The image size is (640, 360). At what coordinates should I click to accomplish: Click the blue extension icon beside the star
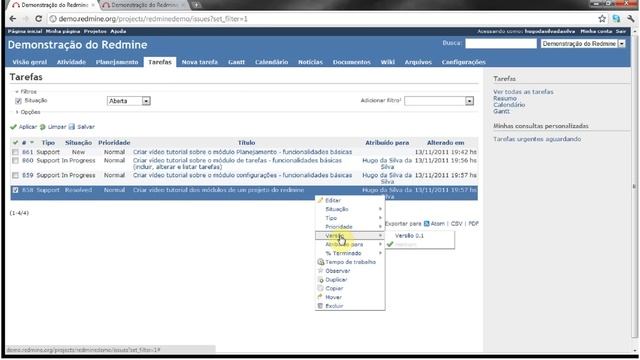[x=616, y=19]
